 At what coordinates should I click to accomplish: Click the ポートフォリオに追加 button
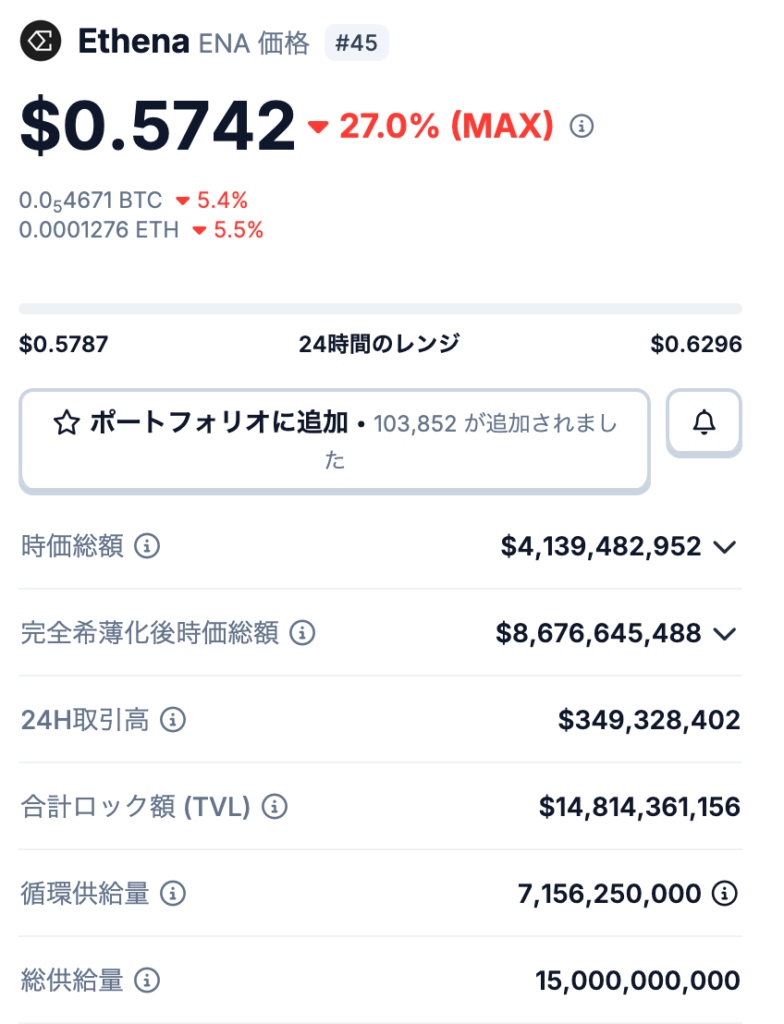pos(334,441)
